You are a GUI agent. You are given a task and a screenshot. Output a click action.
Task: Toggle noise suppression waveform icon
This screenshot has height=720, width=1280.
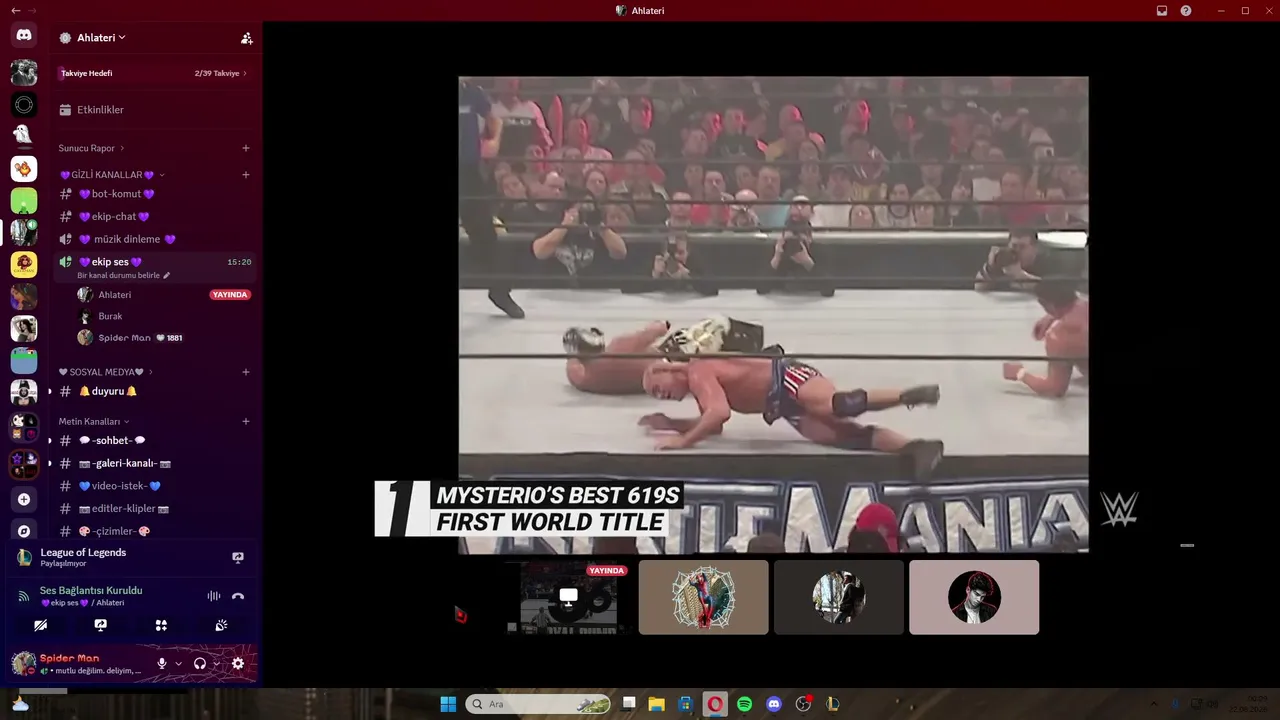[x=213, y=596]
